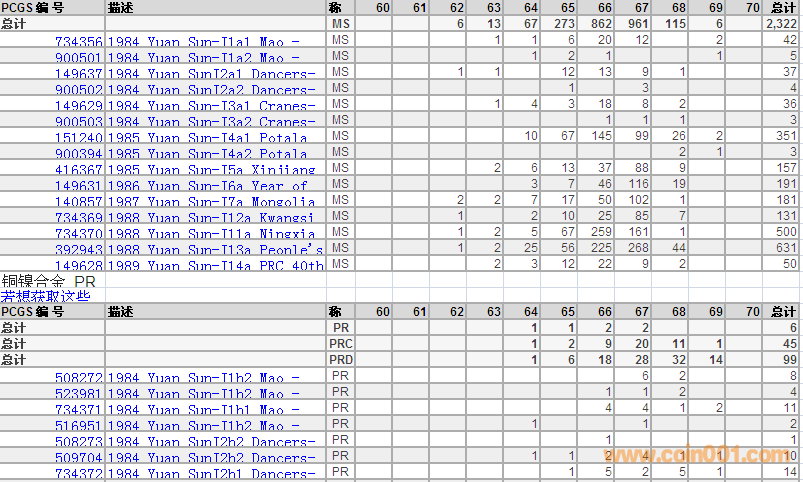Open PCGS number 734356 link
The width and height of the screenshot is (803, 482).
point(78,41)
